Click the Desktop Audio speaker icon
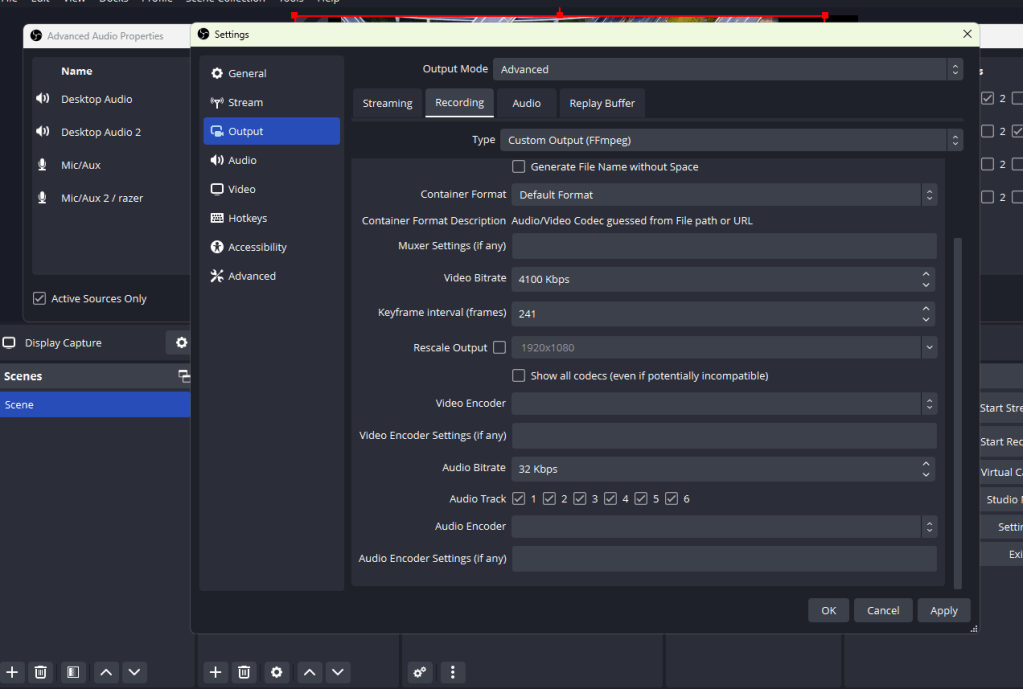 tap(43, 99)
